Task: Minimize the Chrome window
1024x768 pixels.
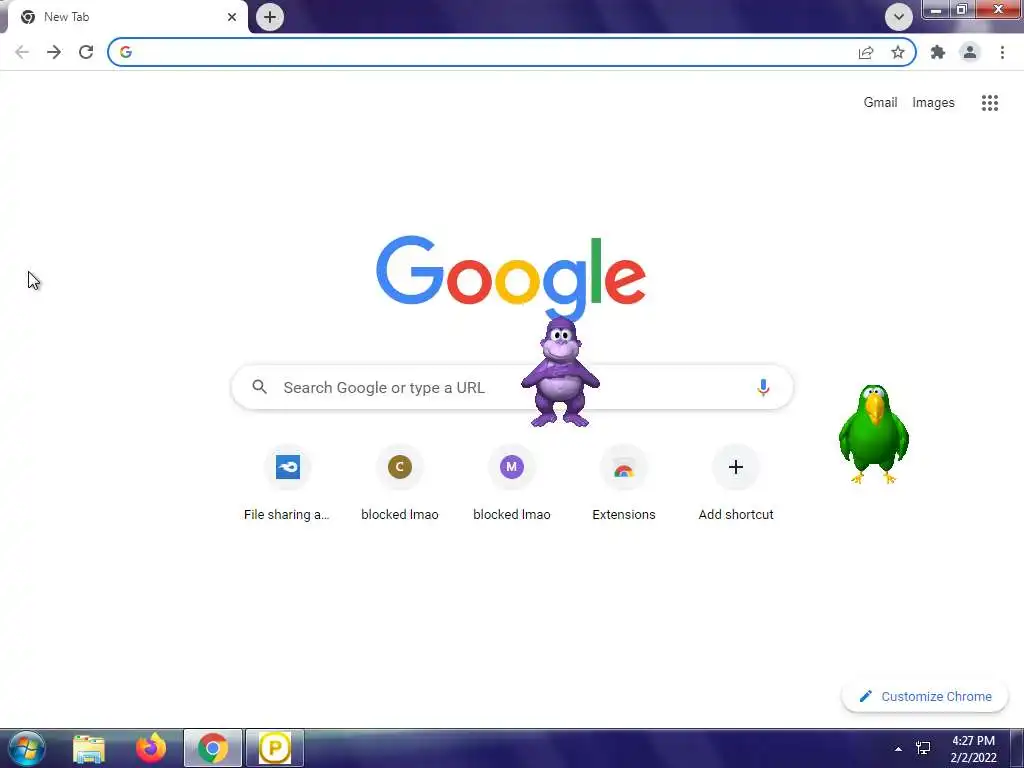Action: (x=936, y=9)
